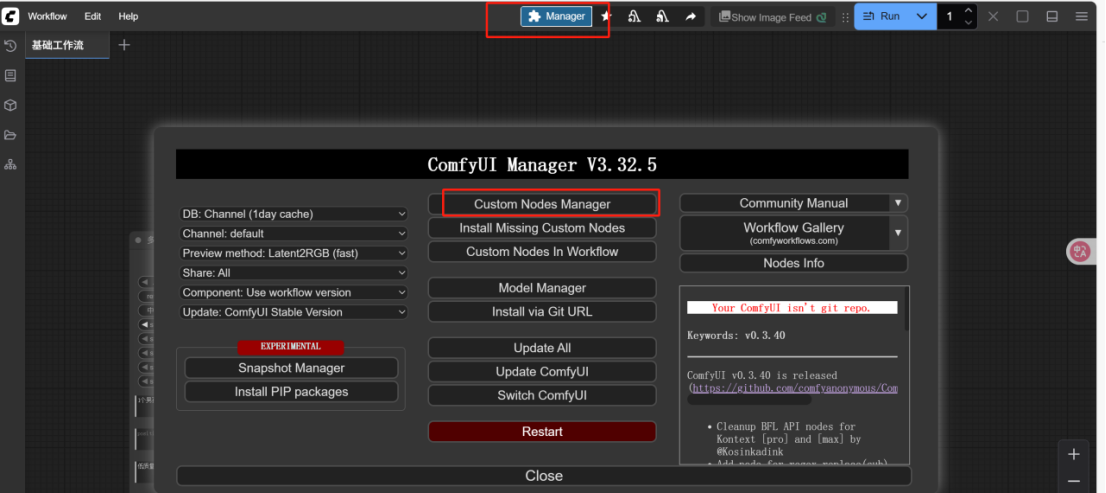
Task: Grab the dotted drag handle beside Run
Action: (845, 17)
